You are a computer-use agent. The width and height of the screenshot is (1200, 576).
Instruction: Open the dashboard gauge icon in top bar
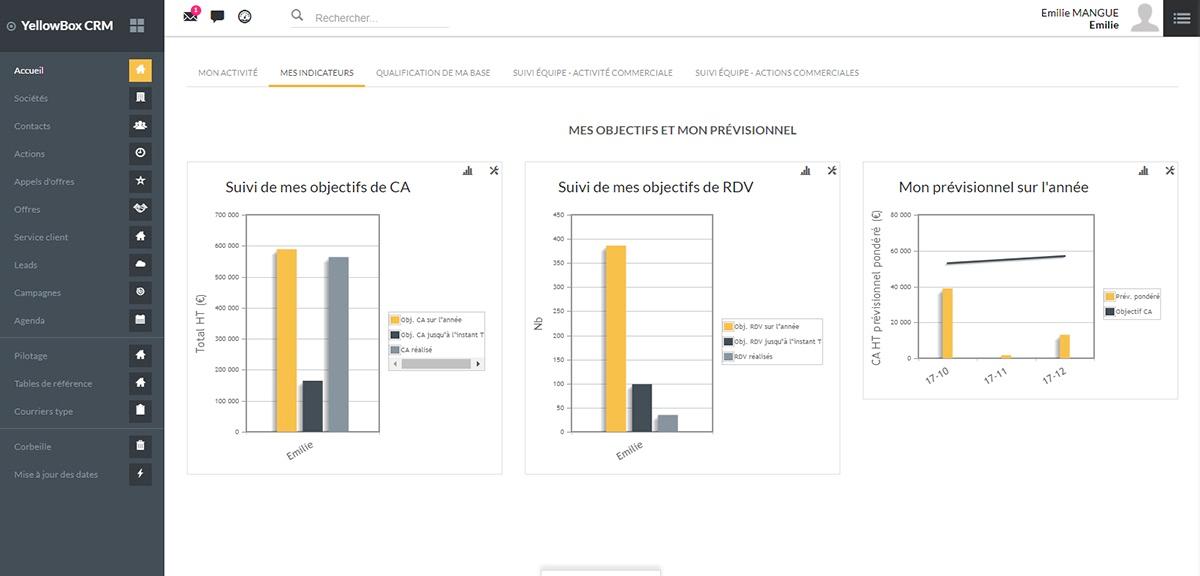click(x=245, y=16)
